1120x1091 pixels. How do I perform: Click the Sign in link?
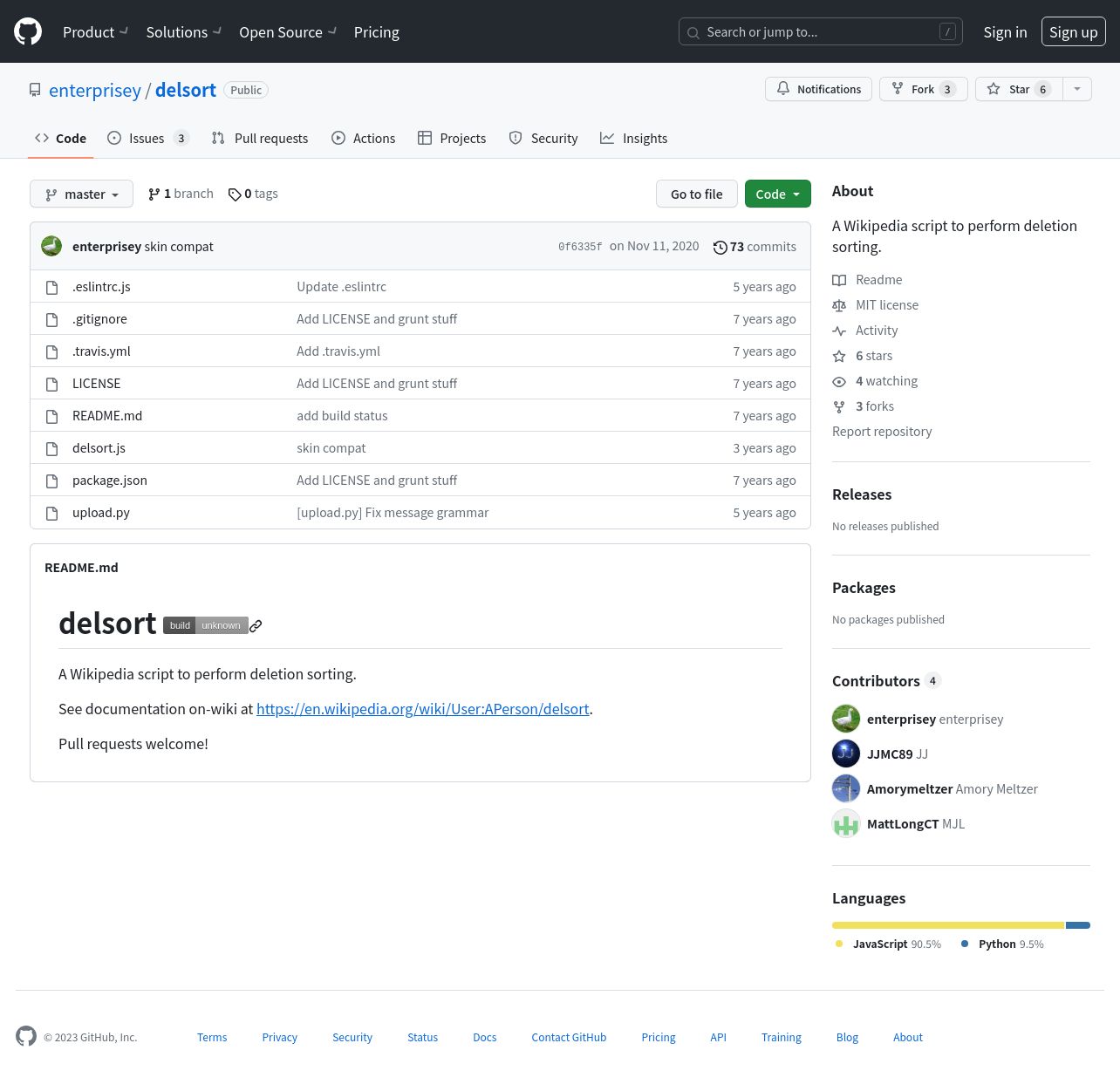(1005, 32)
